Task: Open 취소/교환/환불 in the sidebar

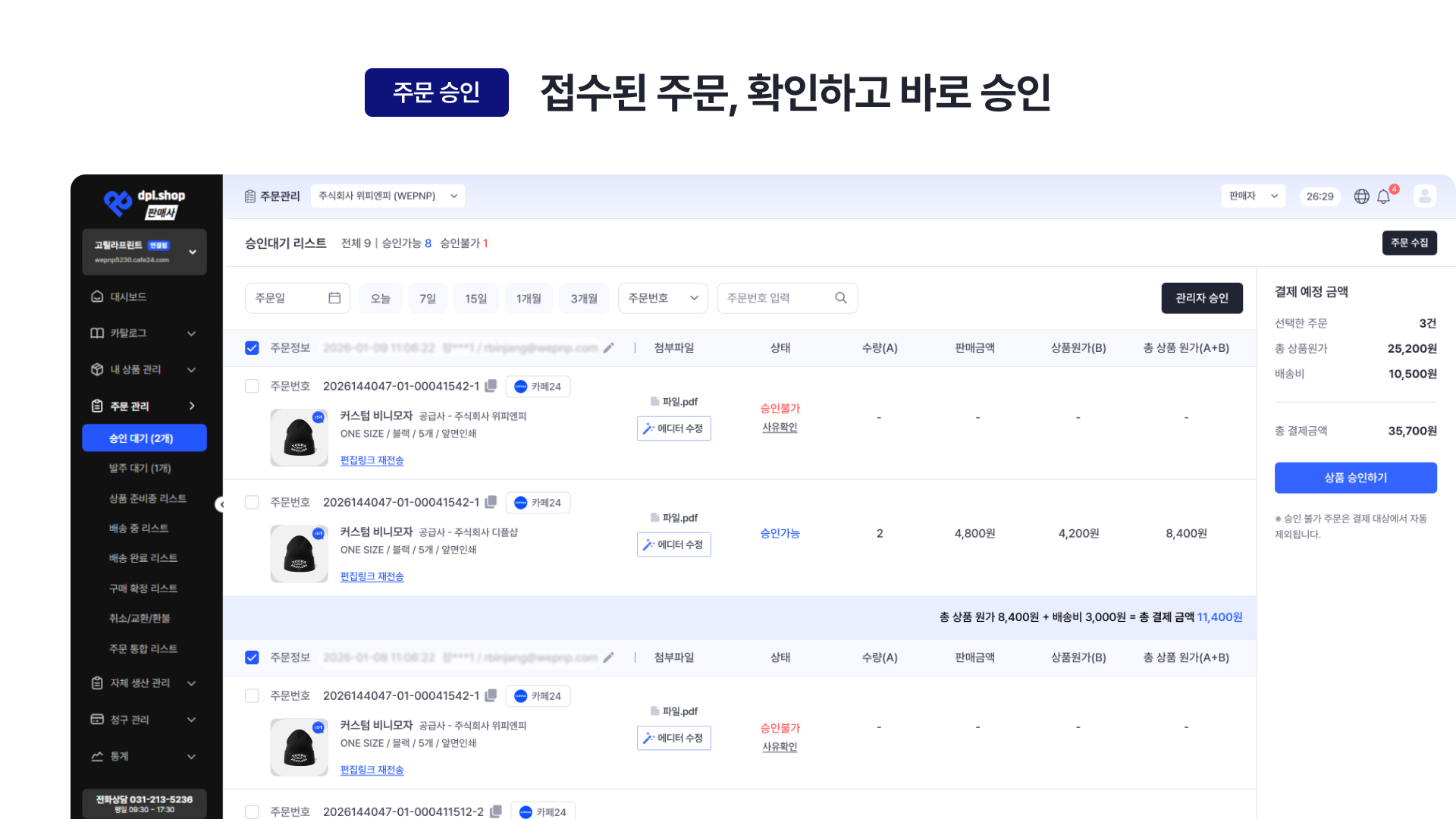Action: 140,618
